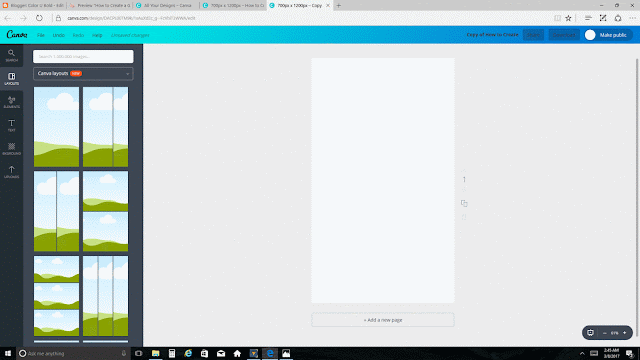Zoom in with plus button
640x360 pixels.
[624, 333]
